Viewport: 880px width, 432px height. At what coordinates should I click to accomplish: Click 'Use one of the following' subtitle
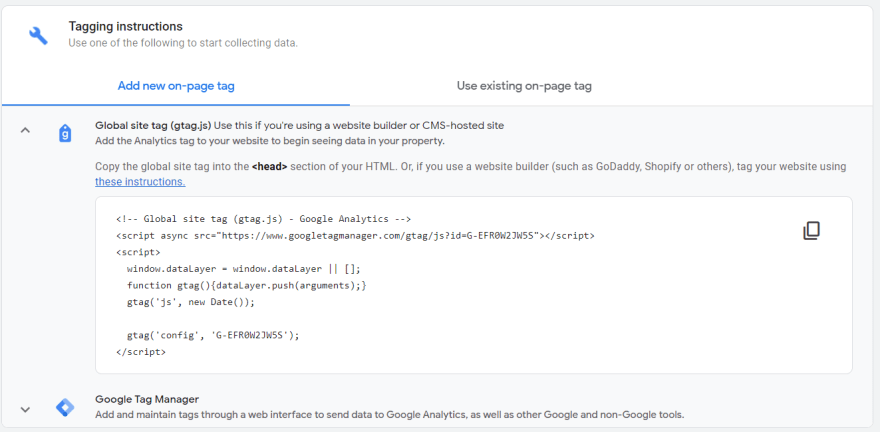(183, 43)
